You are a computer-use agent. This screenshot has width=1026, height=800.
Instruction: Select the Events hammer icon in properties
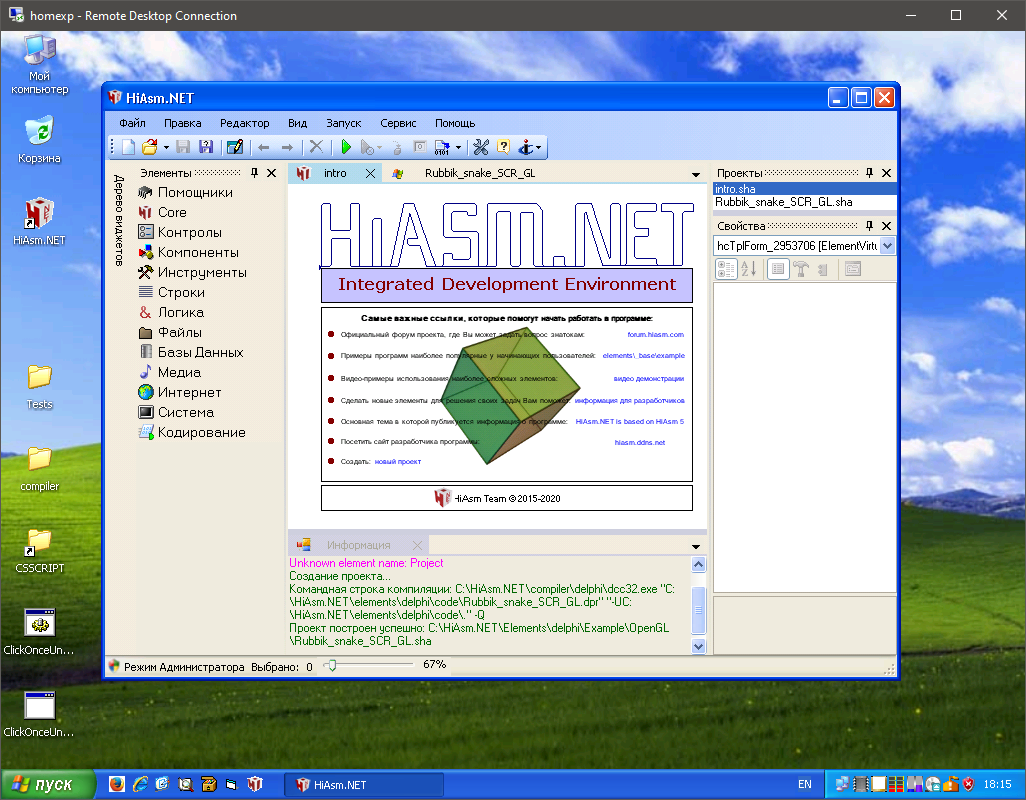tap(800, 269)
